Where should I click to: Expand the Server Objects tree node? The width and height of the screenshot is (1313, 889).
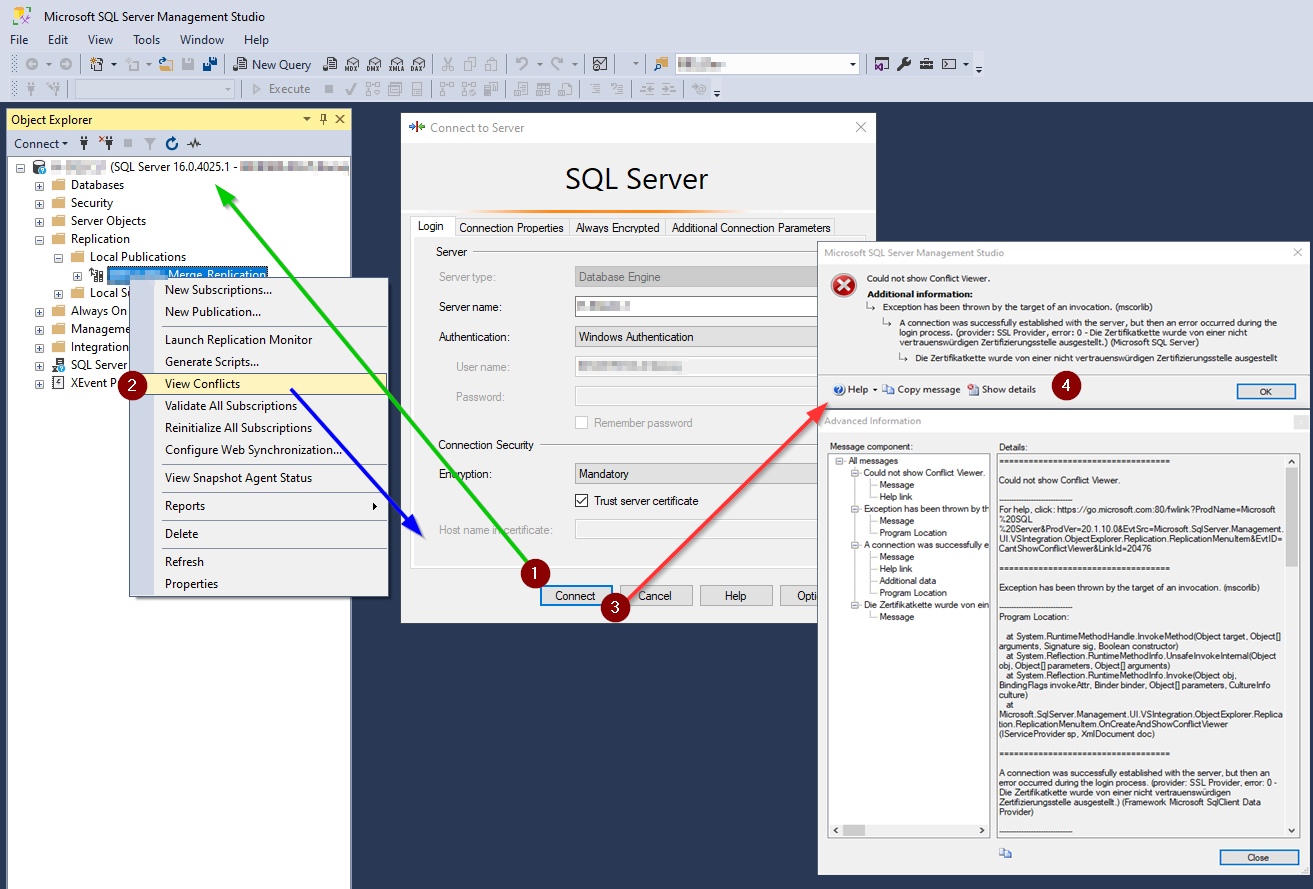[x=40, y=222]
